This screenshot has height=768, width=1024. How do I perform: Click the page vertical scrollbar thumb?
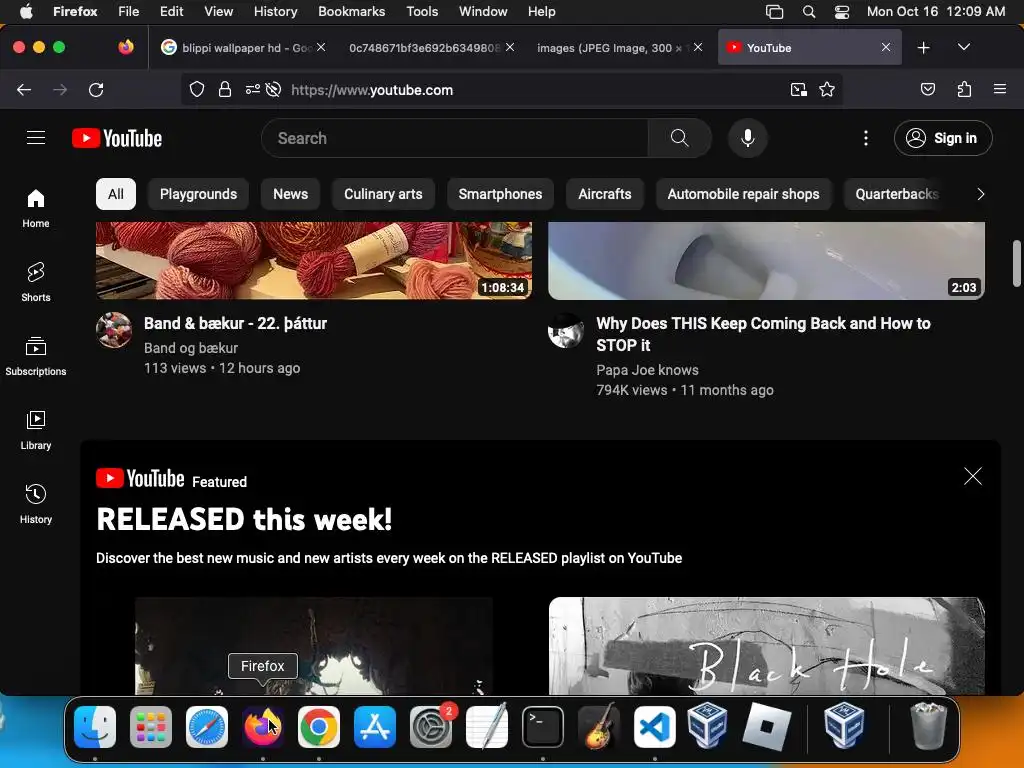coord(1016,263)
